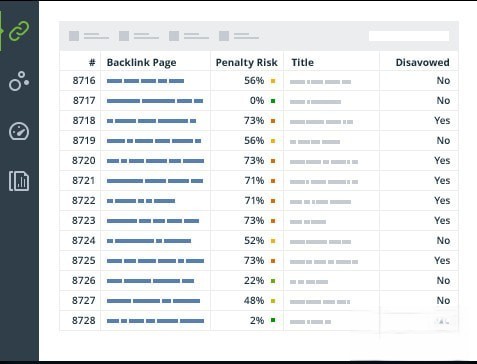Open backlink page link in row 8721

155,181
